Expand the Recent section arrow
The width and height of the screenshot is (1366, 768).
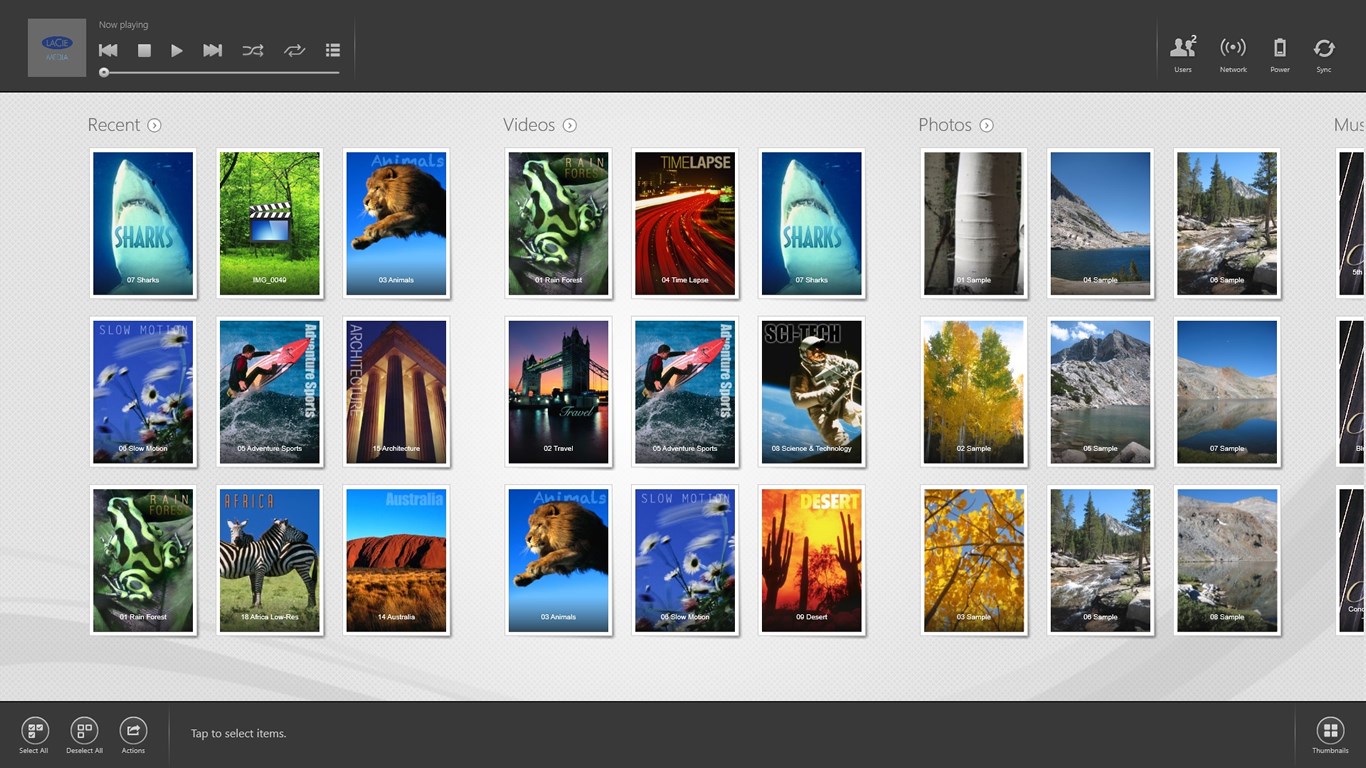pyautogui.click(x=154, y=125)
